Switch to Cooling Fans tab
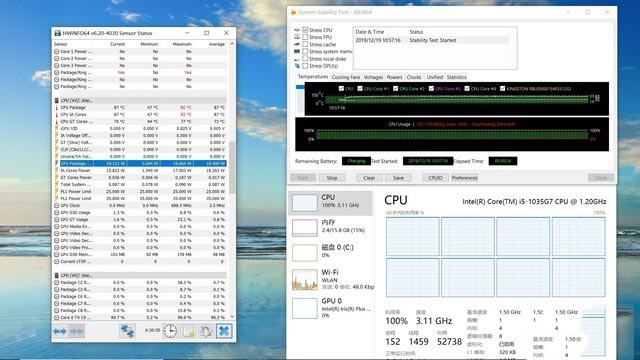The width and height of the screenshot is (640, 360). click(346, 77)
